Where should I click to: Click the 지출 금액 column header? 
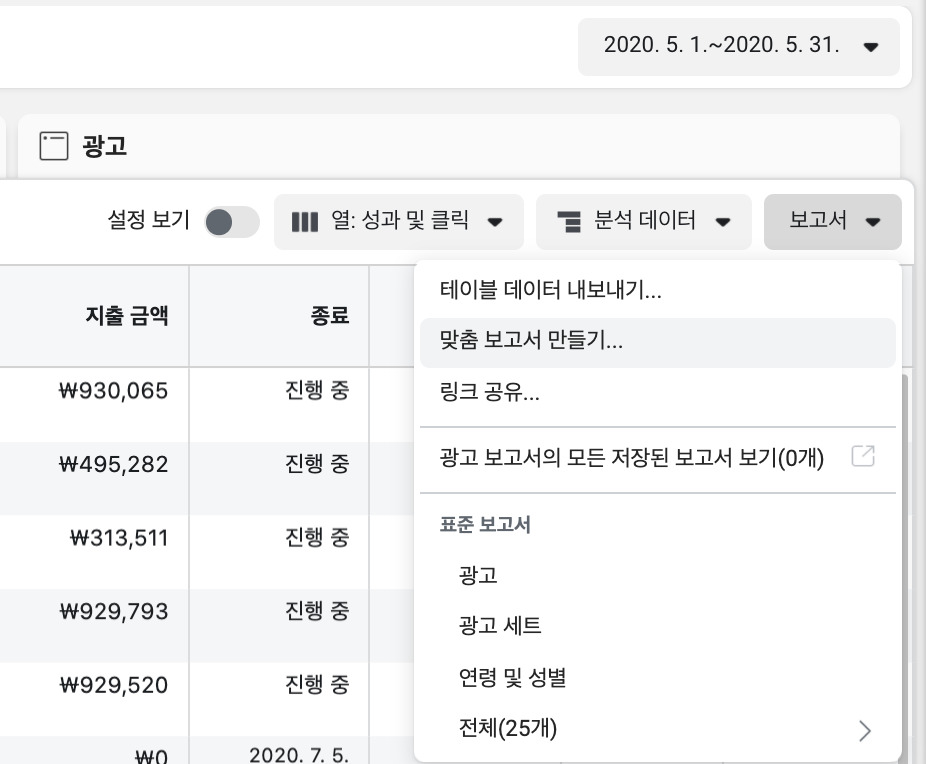126,316
